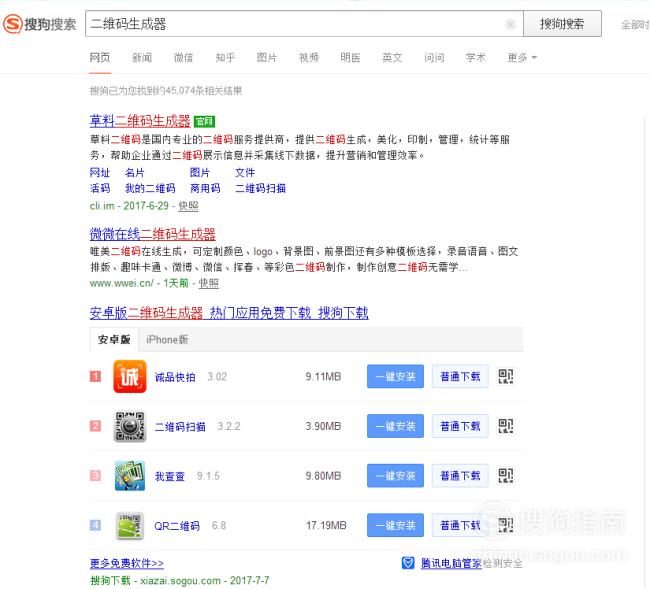Open the 安卓版二维码生成器 download result link
The width and height of the screenshot is (650, 589).
coord(229,313)
